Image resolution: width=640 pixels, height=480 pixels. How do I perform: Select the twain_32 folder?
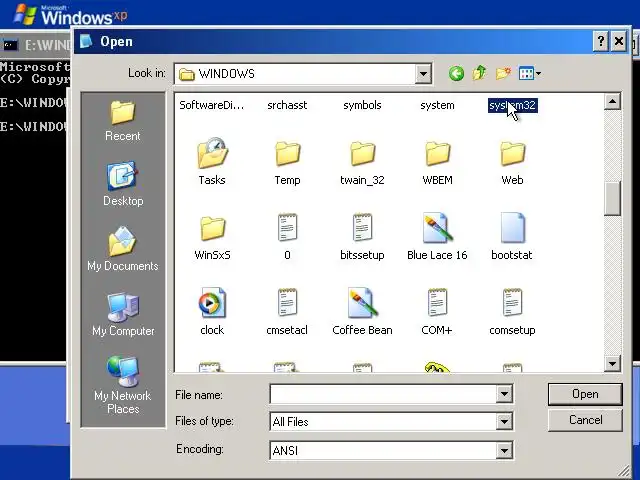point(362,163)
